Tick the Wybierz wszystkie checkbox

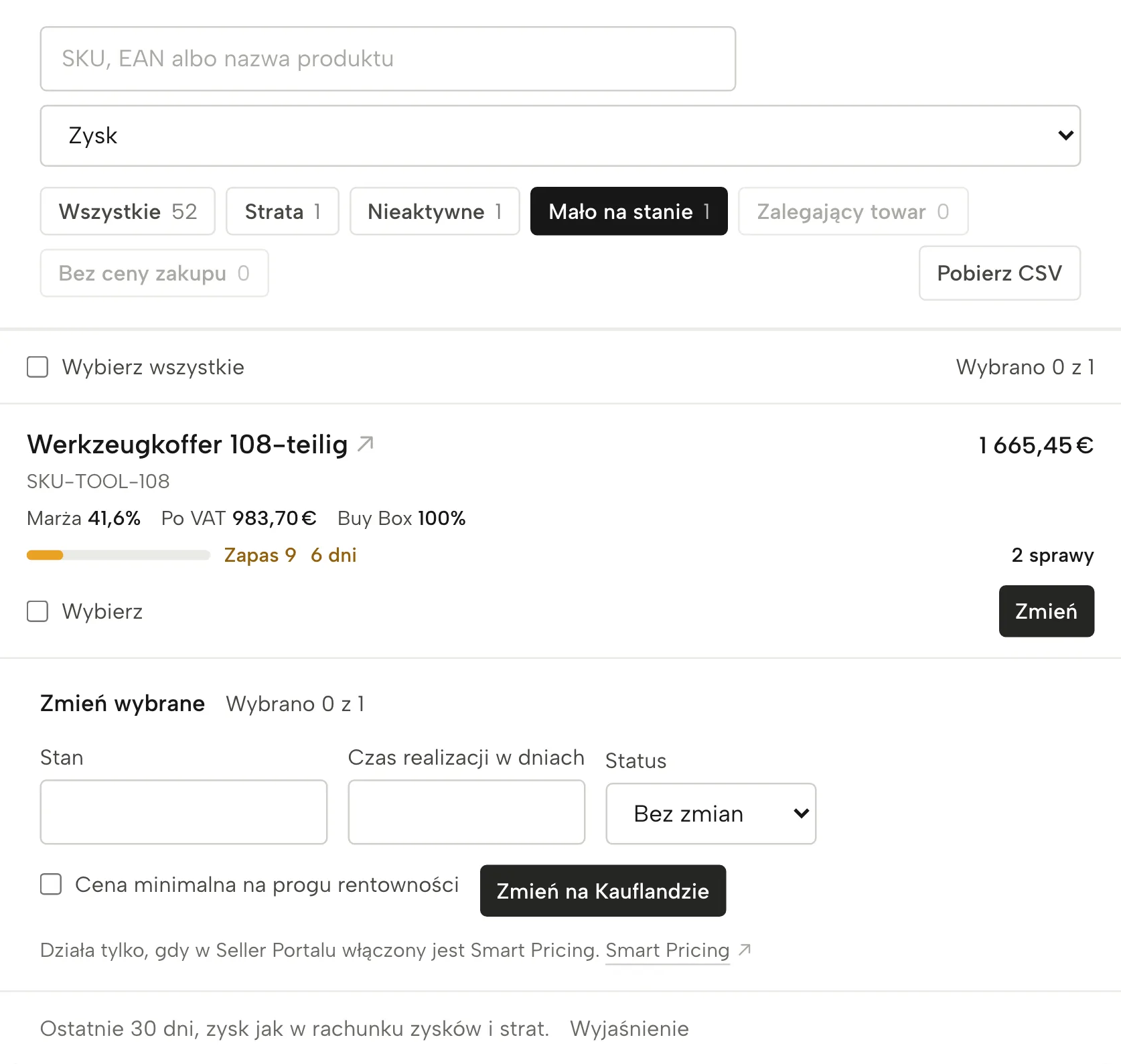[x=38, y=367]
